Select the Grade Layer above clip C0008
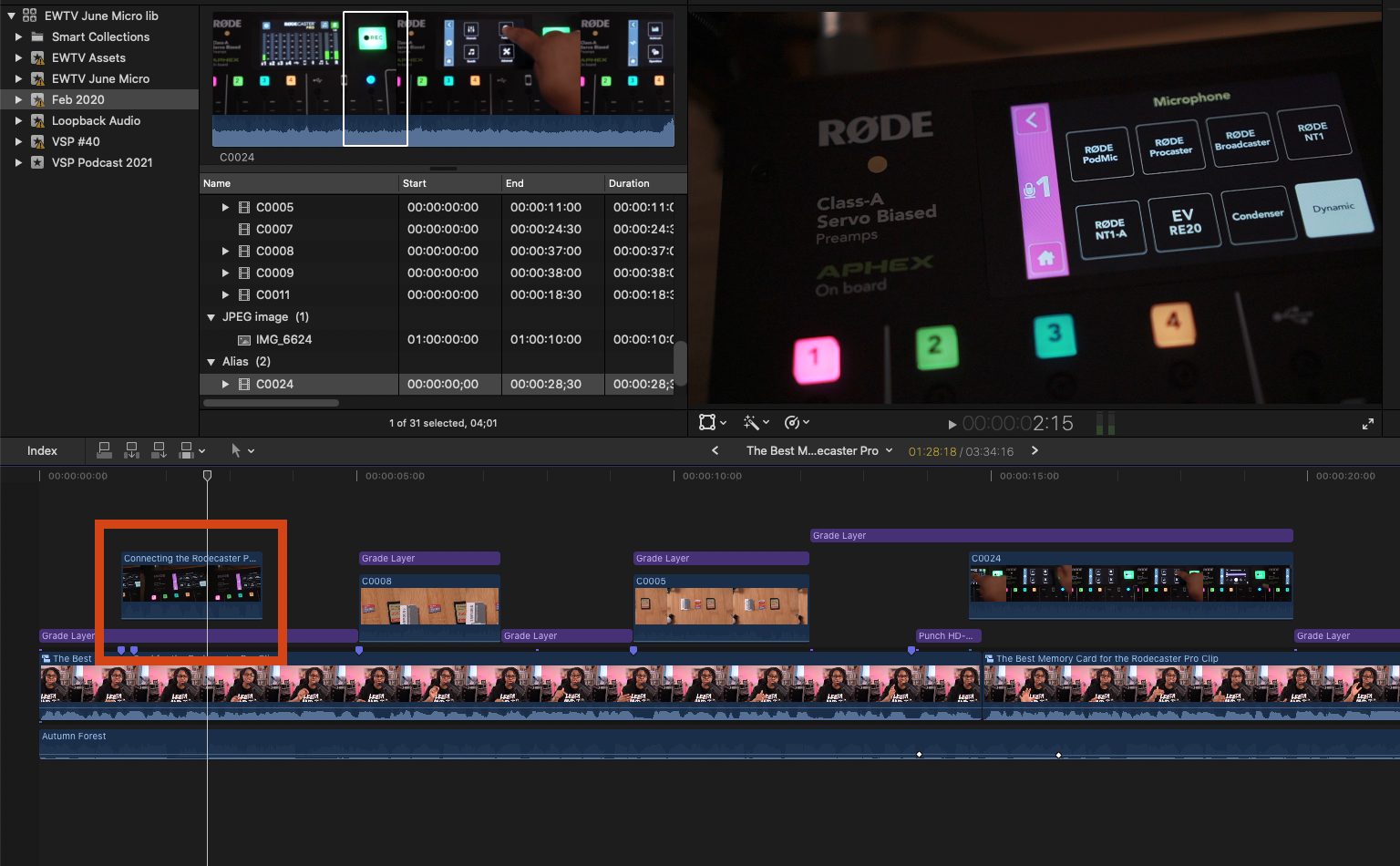This screenshot has height=866, width=1400. pyautogui.click(x=429, y=558)
